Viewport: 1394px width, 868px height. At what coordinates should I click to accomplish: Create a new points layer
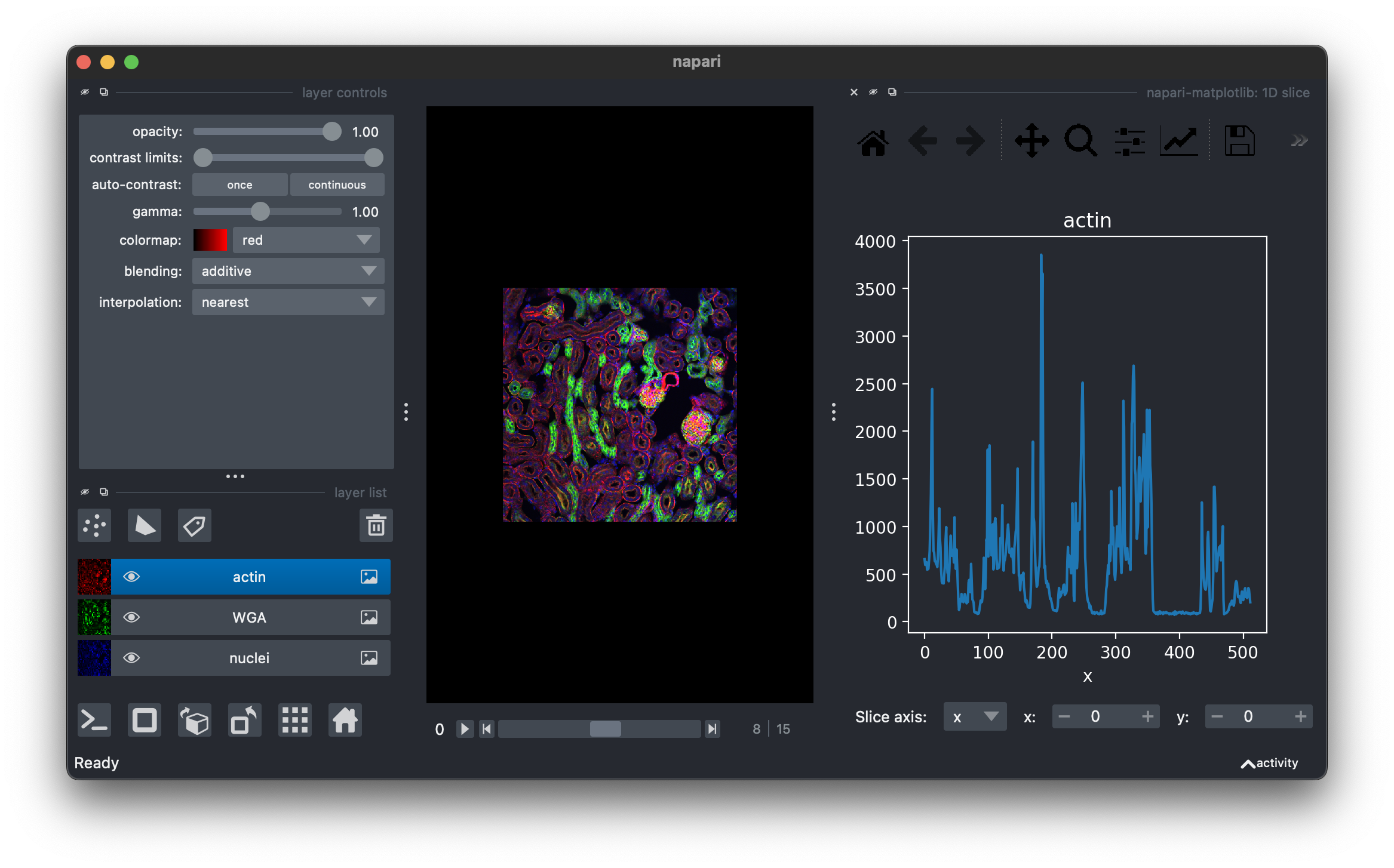pyautogui.click(x=94, y=526)
